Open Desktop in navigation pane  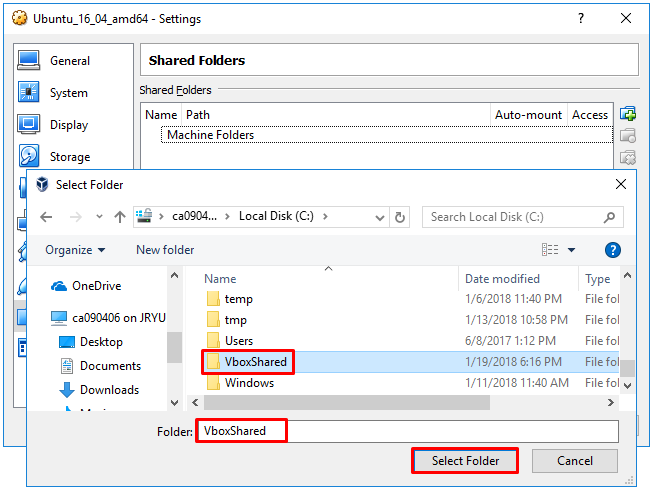coord(91,342)
